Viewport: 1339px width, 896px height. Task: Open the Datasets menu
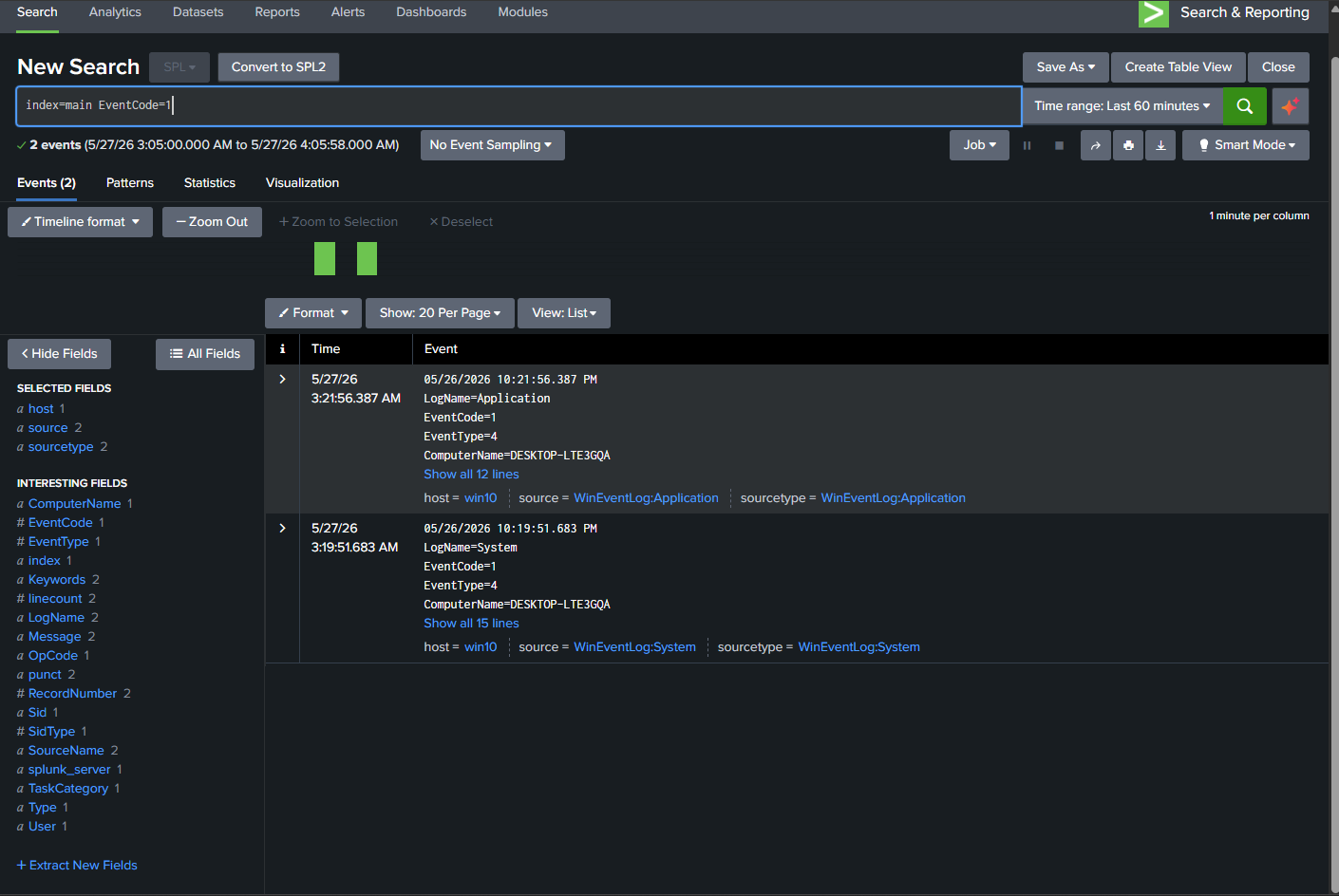[198, 12]
